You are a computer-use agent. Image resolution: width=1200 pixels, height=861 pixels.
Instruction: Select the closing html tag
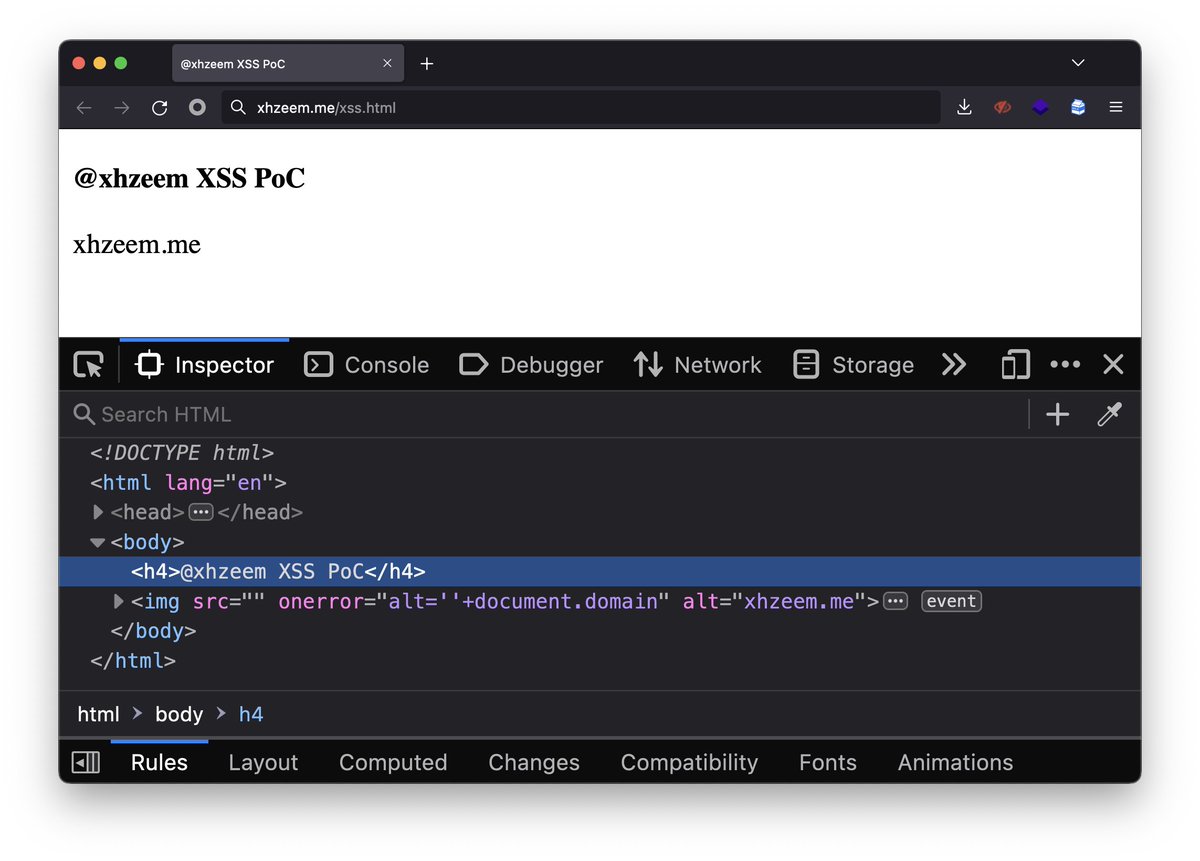click(x=133, y=661)
